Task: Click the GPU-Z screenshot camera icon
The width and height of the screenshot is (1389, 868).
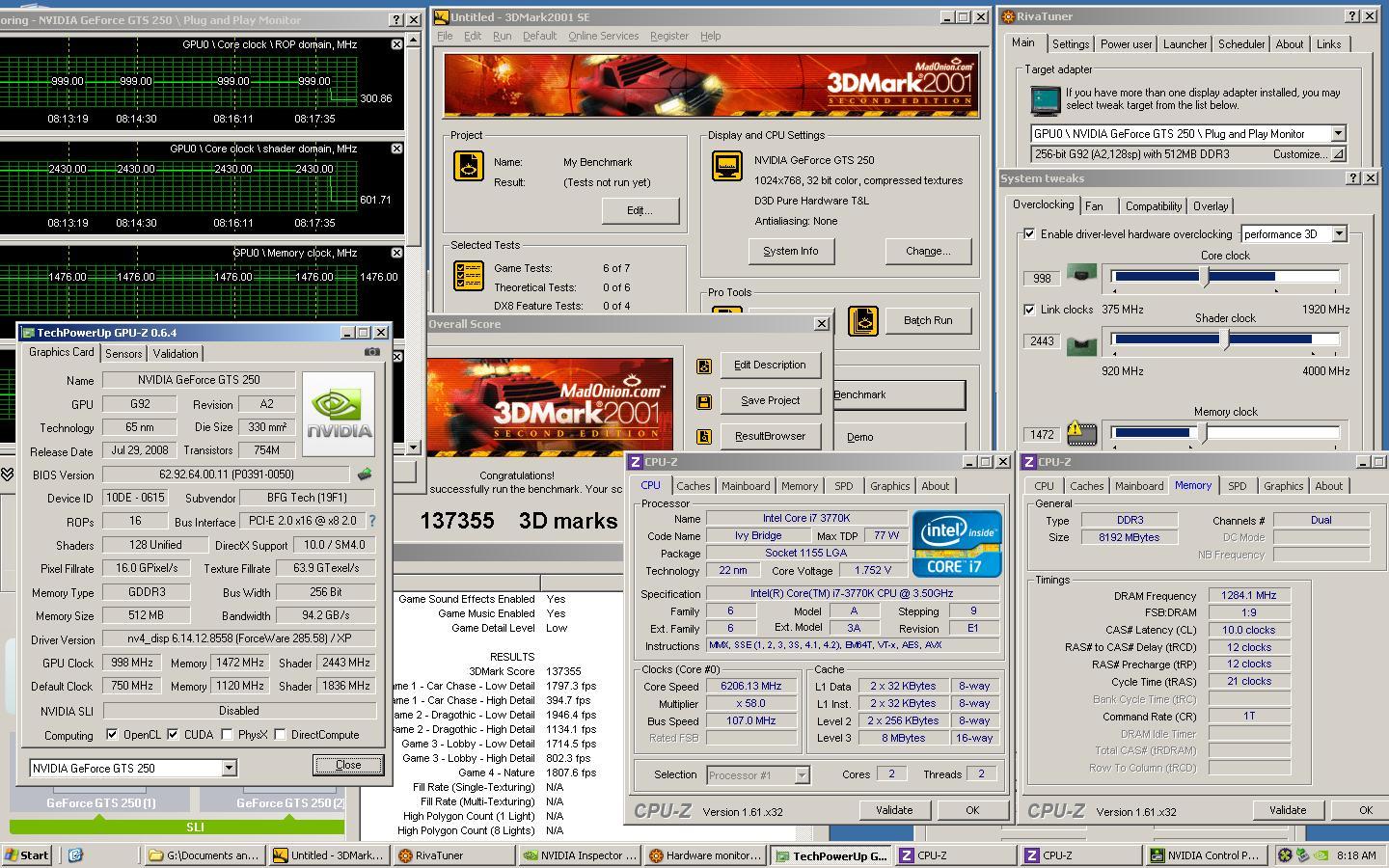Action: [372, 352]
